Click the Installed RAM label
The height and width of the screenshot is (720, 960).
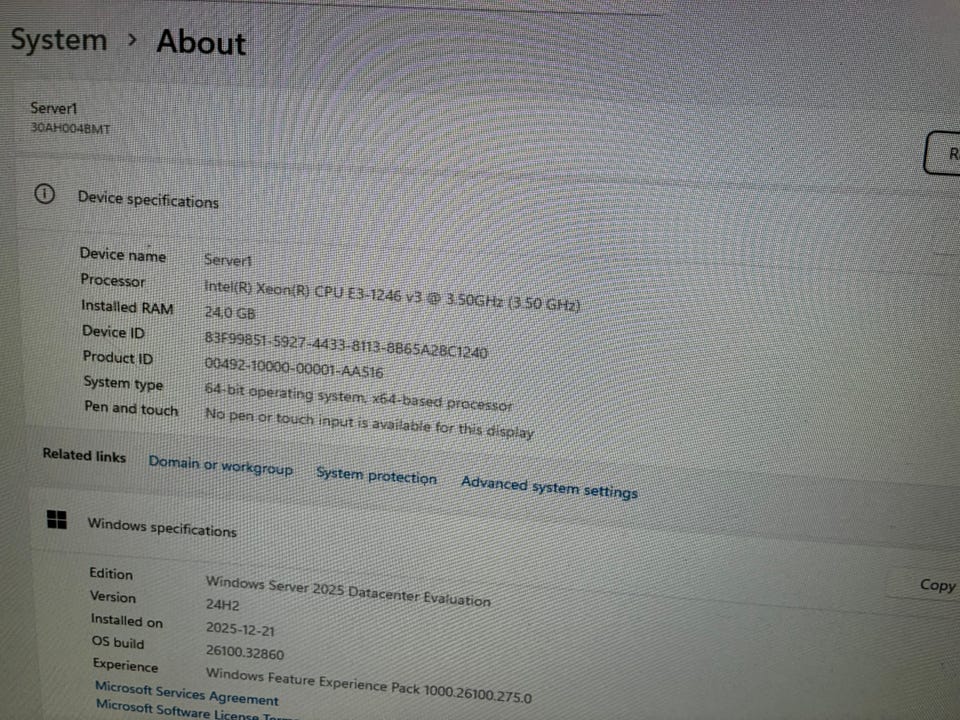127,307
